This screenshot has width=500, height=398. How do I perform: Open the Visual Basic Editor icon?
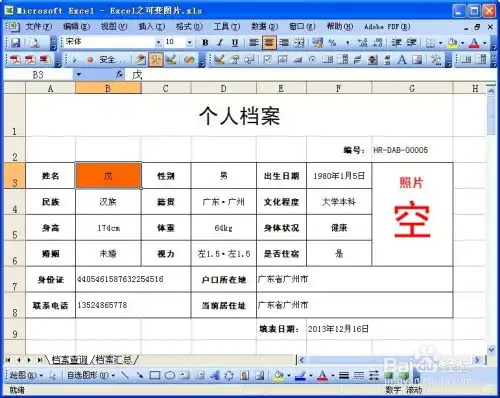tap(140, 60)
